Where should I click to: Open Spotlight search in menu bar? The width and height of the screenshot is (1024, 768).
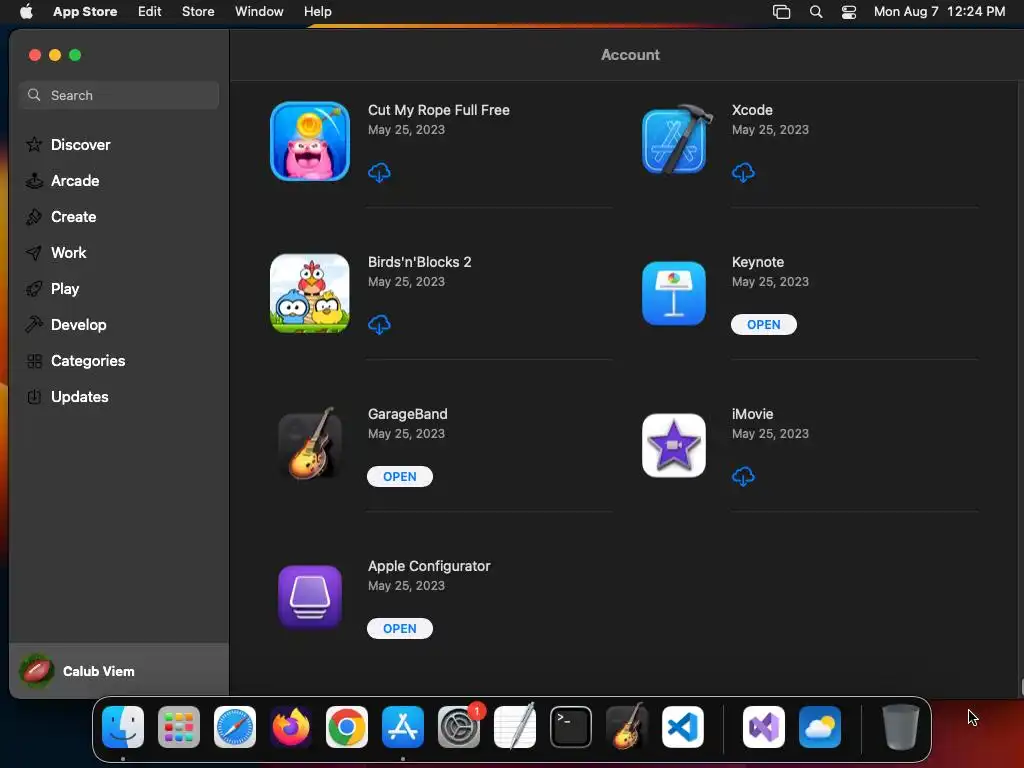816,11
